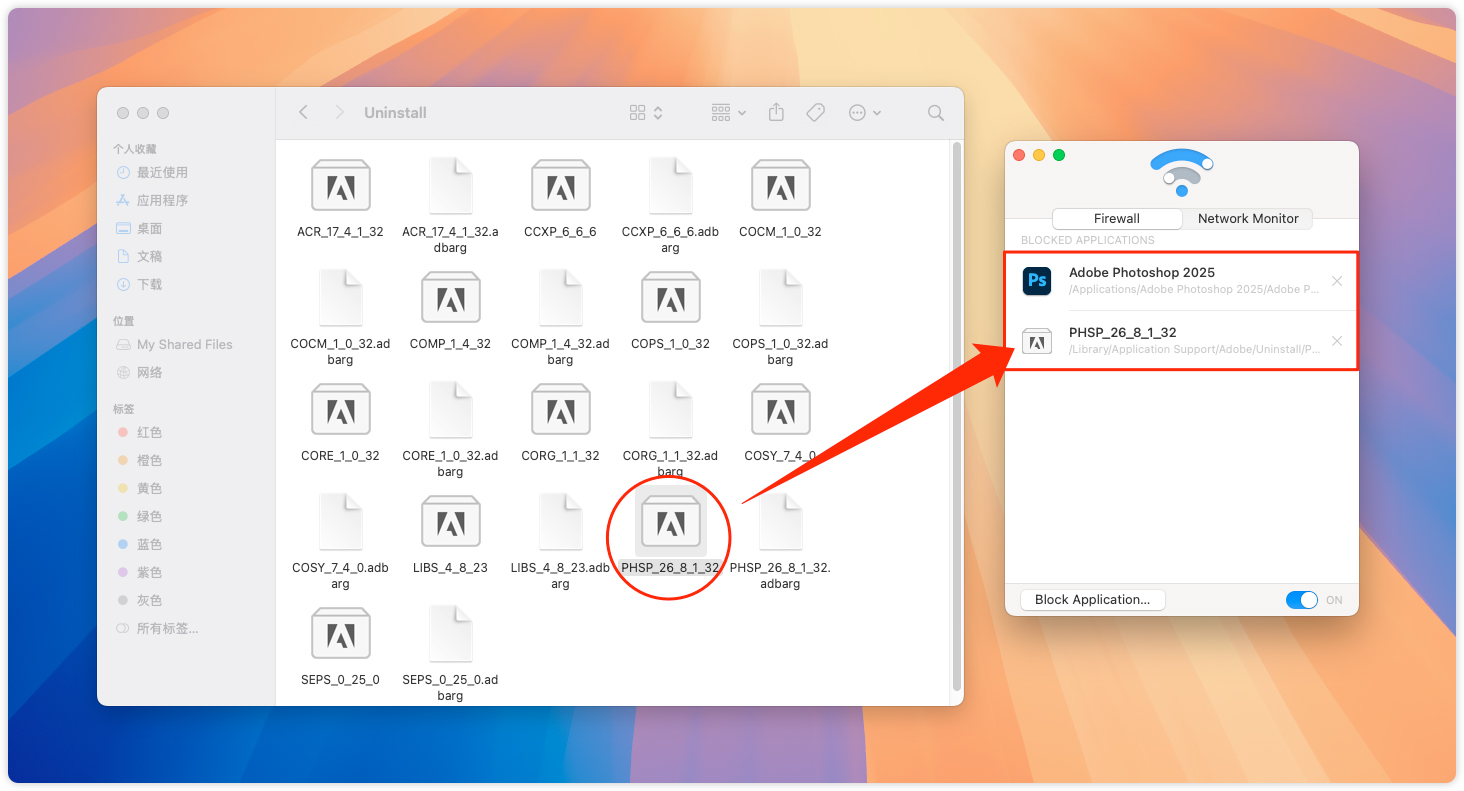Switch to the Firewall tab
The height and width of the screenshot is (791, 1464).
[1117, 218]
